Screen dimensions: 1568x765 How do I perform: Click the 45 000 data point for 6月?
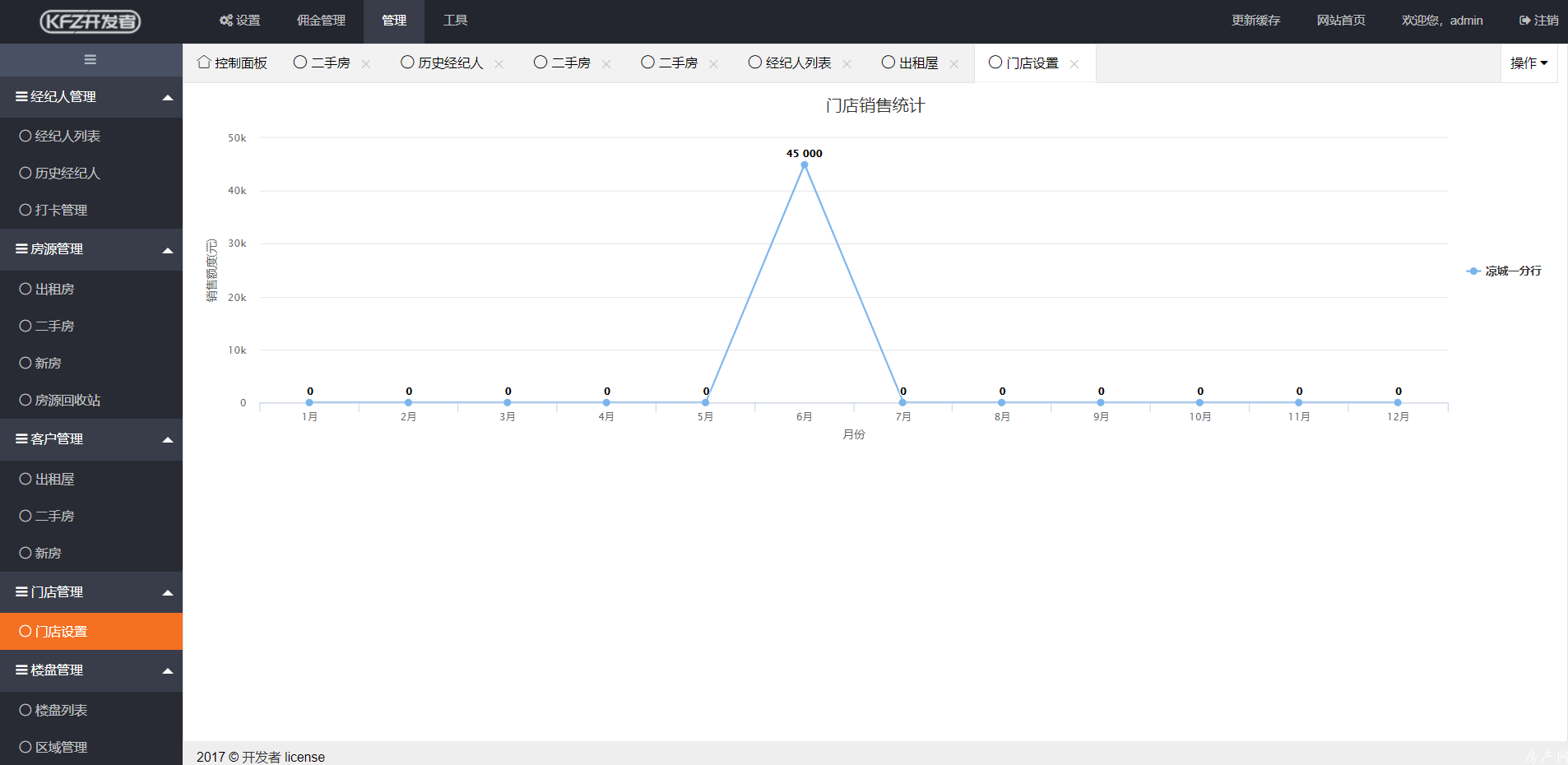point(804,165)
